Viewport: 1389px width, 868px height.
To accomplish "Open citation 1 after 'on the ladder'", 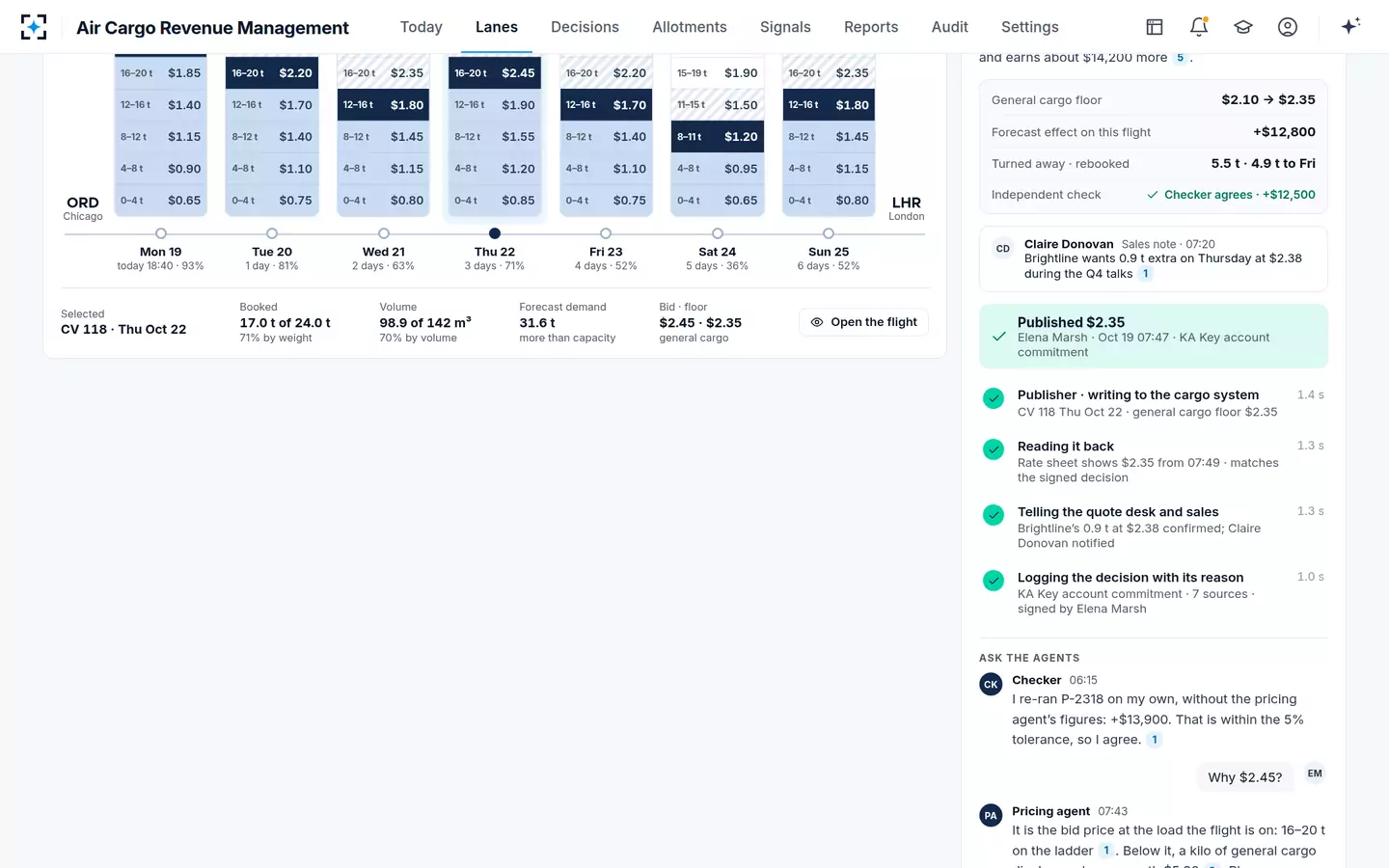I will pyautogui.click(x=1106, y=851).
